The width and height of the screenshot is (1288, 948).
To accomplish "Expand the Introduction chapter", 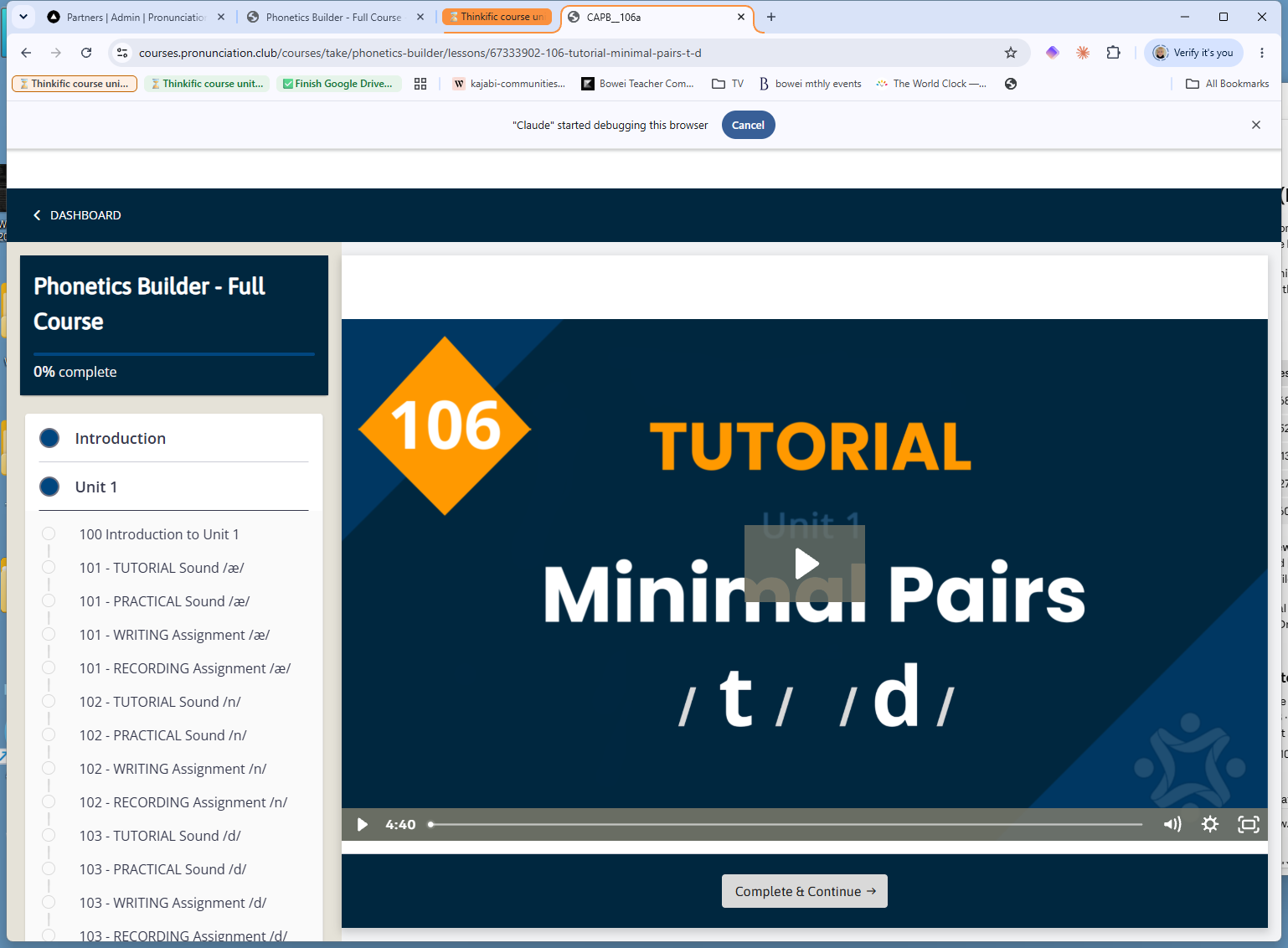I will point(173,438).
